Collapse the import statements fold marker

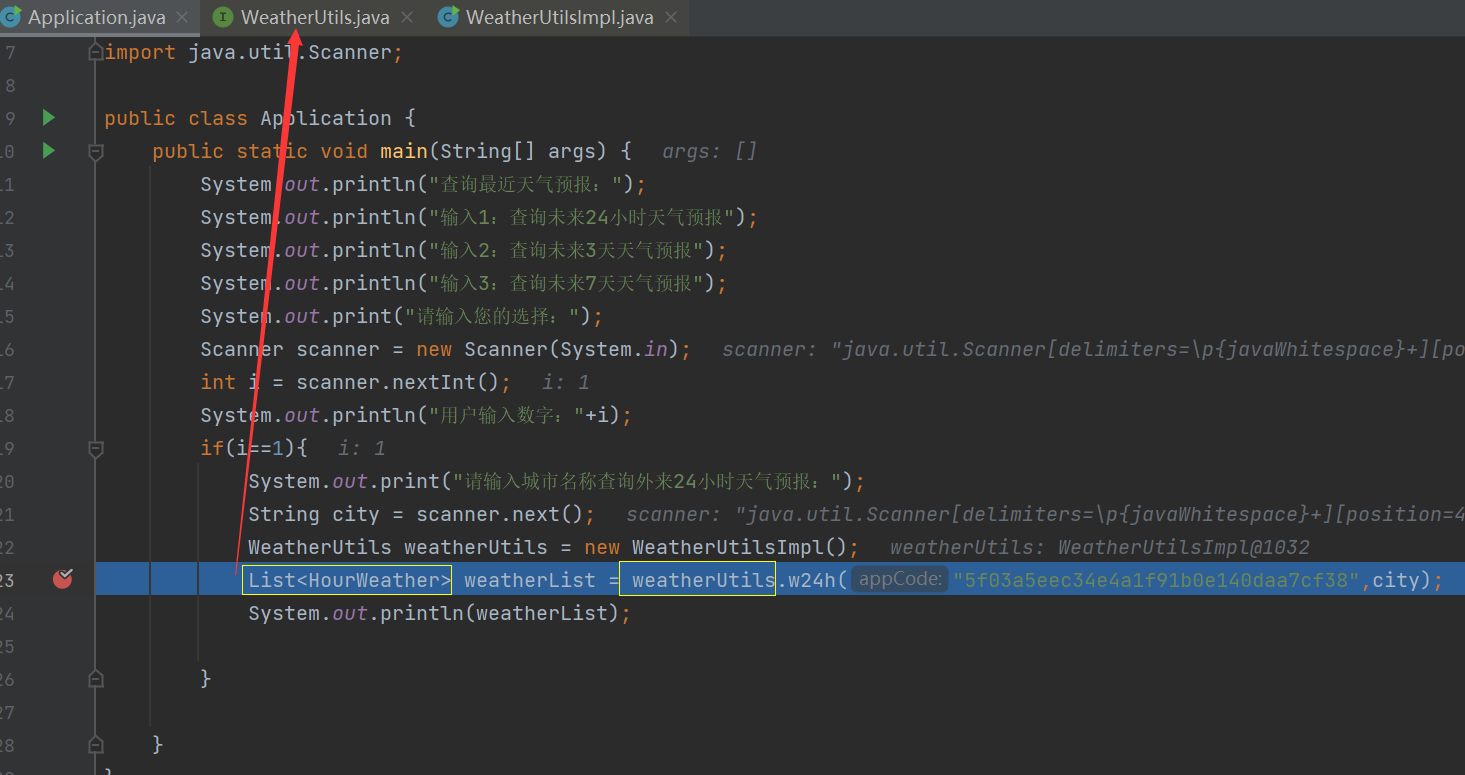(x=96, y=52)
